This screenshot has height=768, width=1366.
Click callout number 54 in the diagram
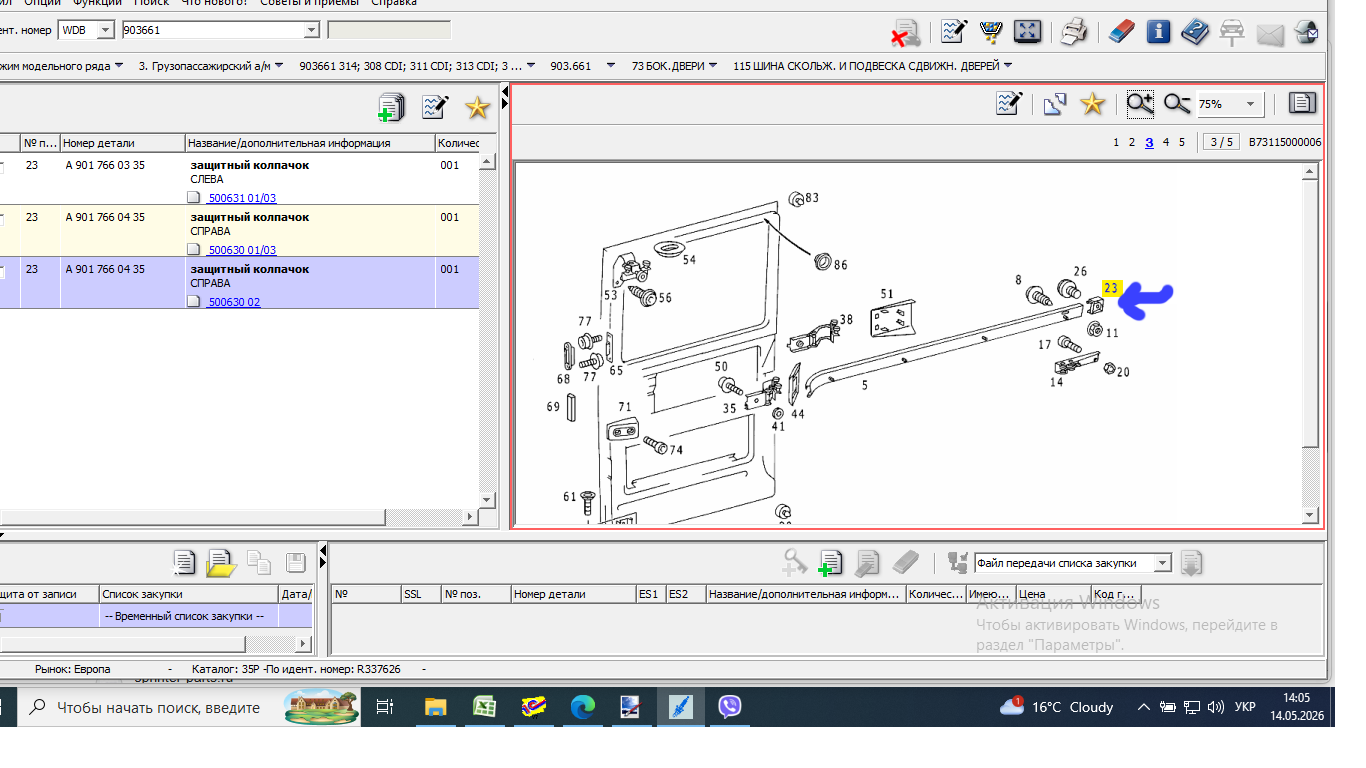[x=689, y=260]
